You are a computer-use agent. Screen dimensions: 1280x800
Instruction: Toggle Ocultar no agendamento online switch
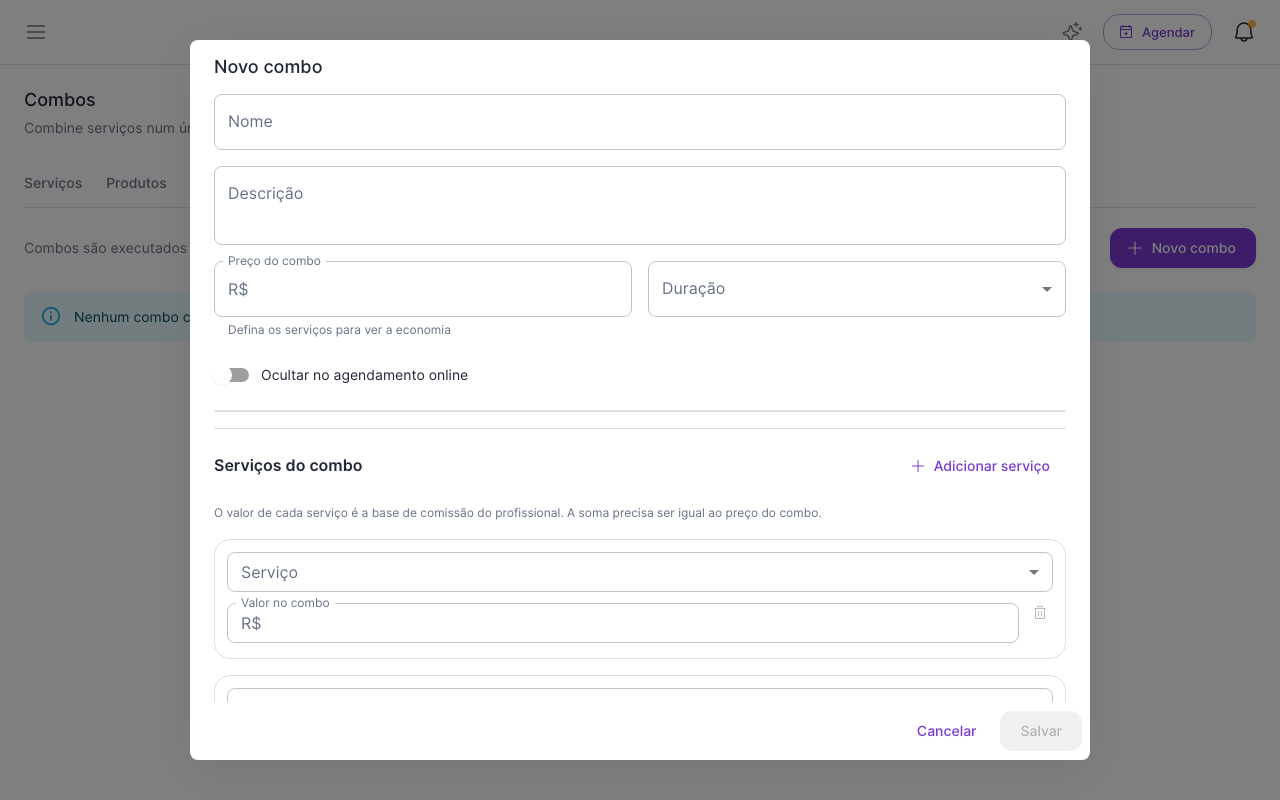point(232,375)
